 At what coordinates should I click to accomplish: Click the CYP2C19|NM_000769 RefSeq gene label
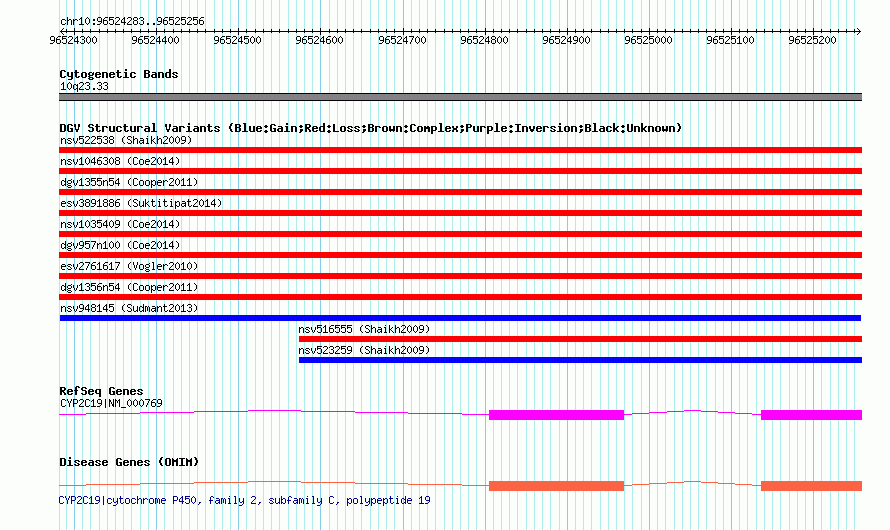click(x=111, y=403)
